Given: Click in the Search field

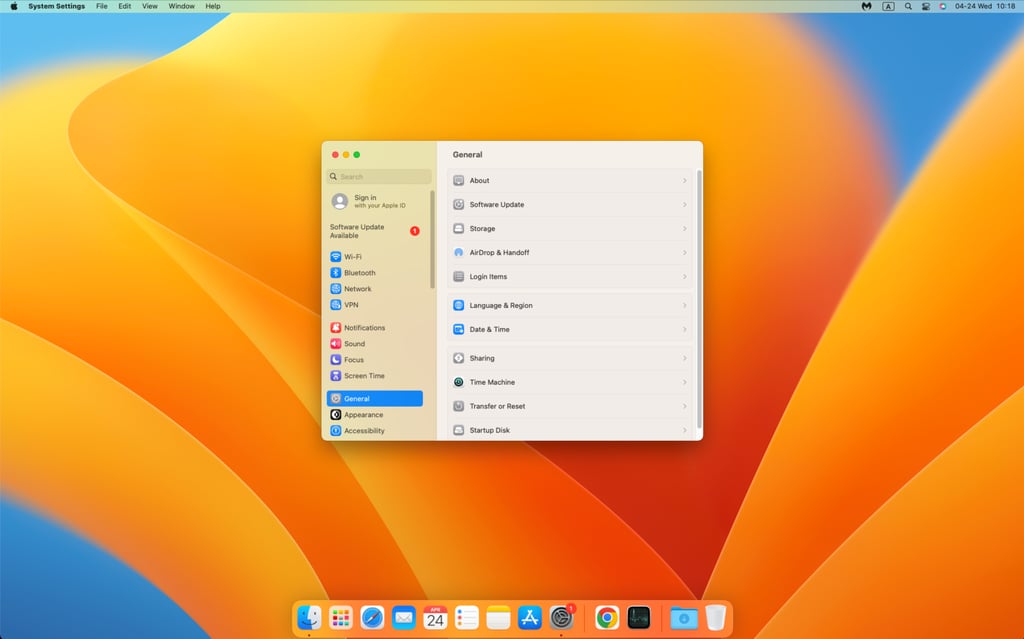Looking at the screenshot, I should pos(379,176).
